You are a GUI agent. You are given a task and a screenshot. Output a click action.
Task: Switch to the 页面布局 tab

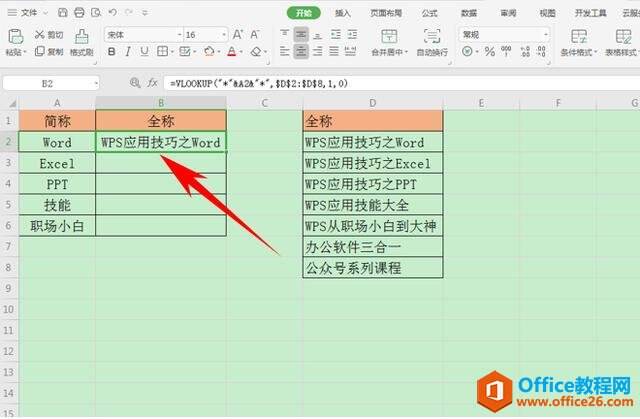click(x=386, y=13)
